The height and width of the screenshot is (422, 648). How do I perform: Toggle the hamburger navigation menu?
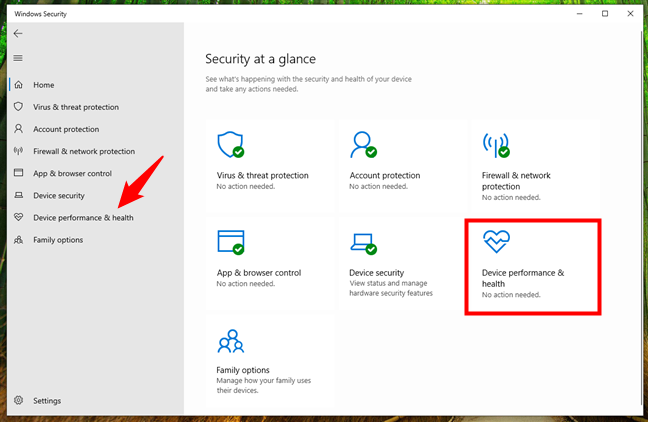[x=18, y=58]
